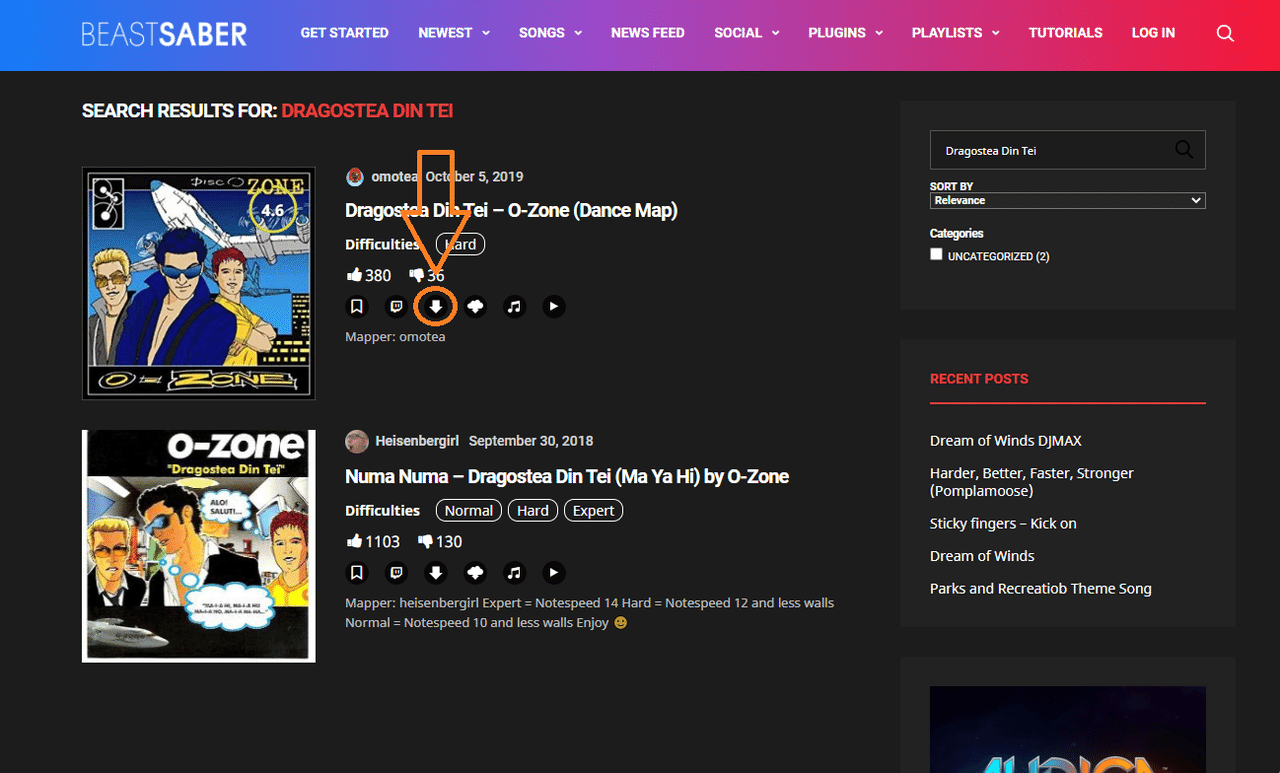Check the UNCATEGORIZED category checkbox
The image size is (1280, 773).
click(x=936, y=254)
